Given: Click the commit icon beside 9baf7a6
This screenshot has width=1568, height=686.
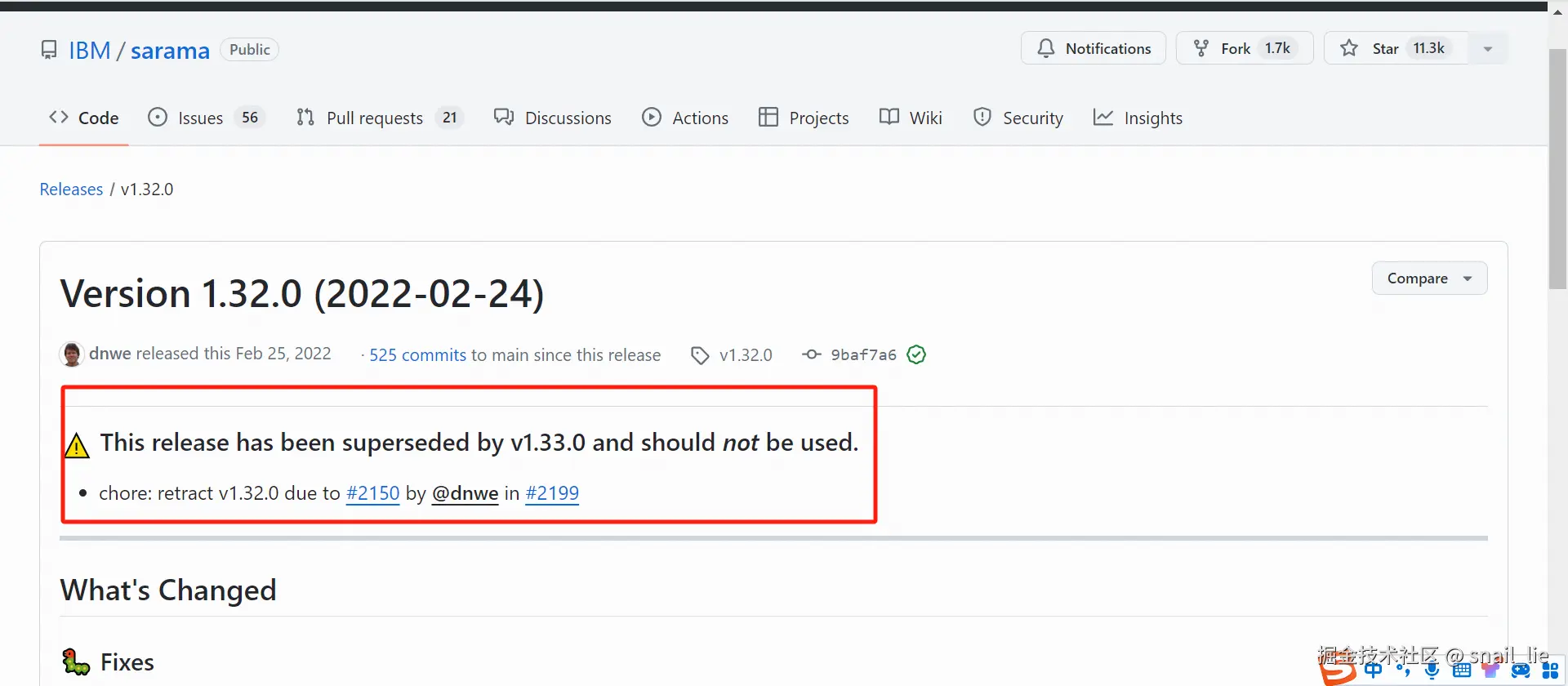Looking at the screenshot, I should pyautogui.click(x=811, y=354).
